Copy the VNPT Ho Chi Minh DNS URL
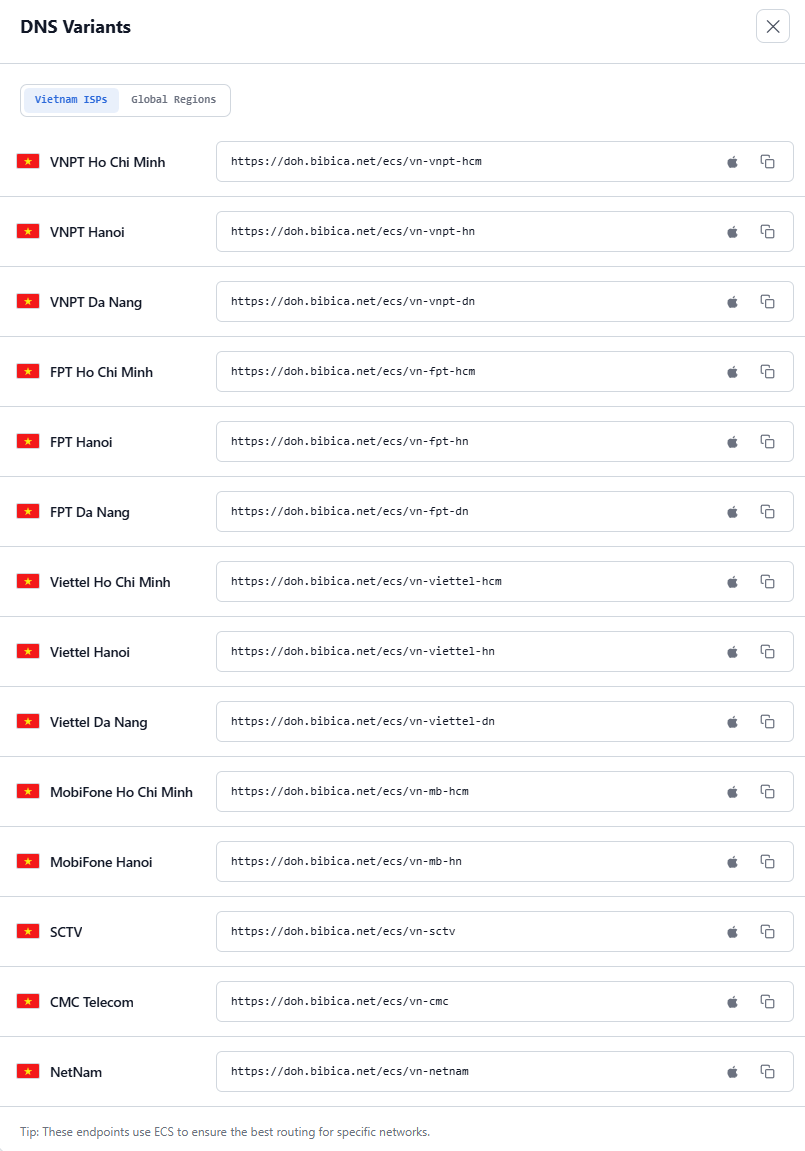Screen dimensions: 805x1151 (767, 161)
